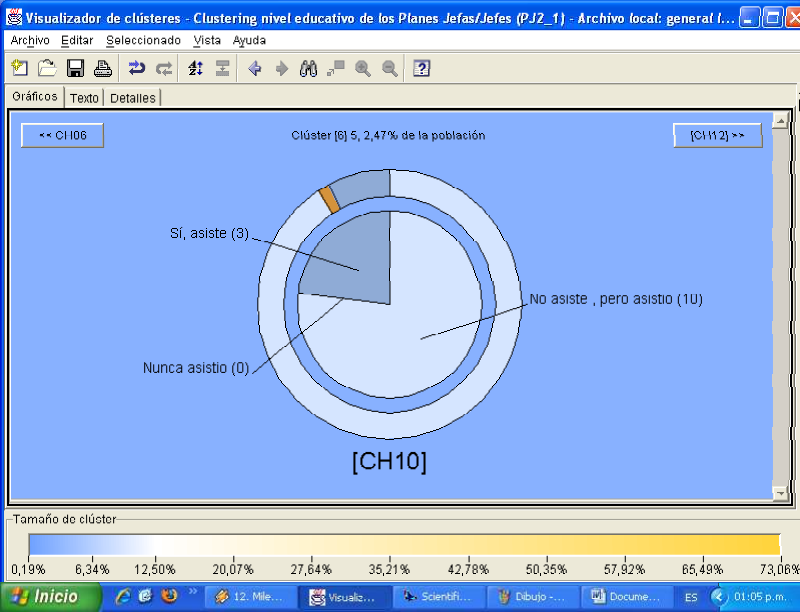Click the Inicio start button
The width and height of the screenshot is (800, 612).
tap(50, 596)
